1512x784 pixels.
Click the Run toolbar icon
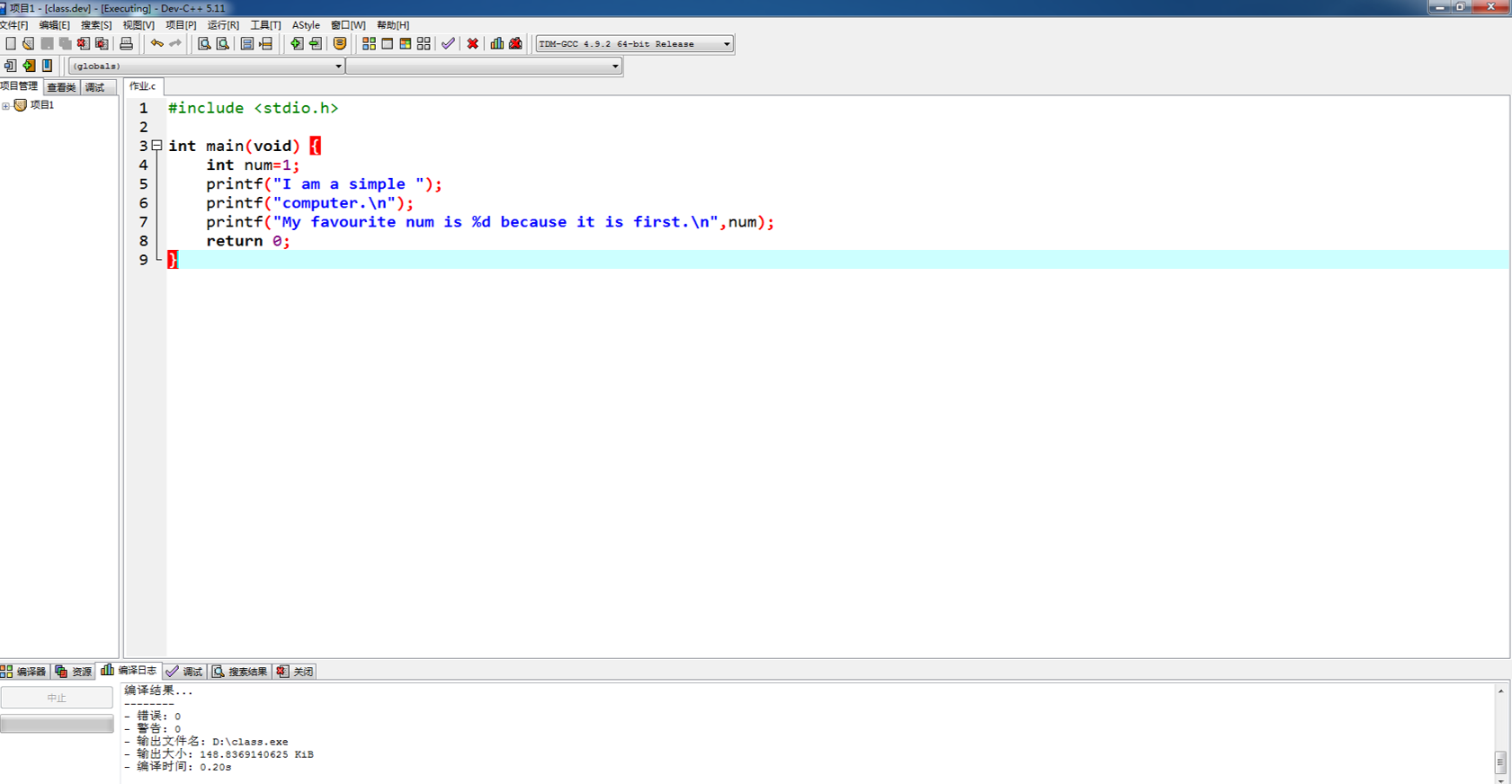coord(387,43)
